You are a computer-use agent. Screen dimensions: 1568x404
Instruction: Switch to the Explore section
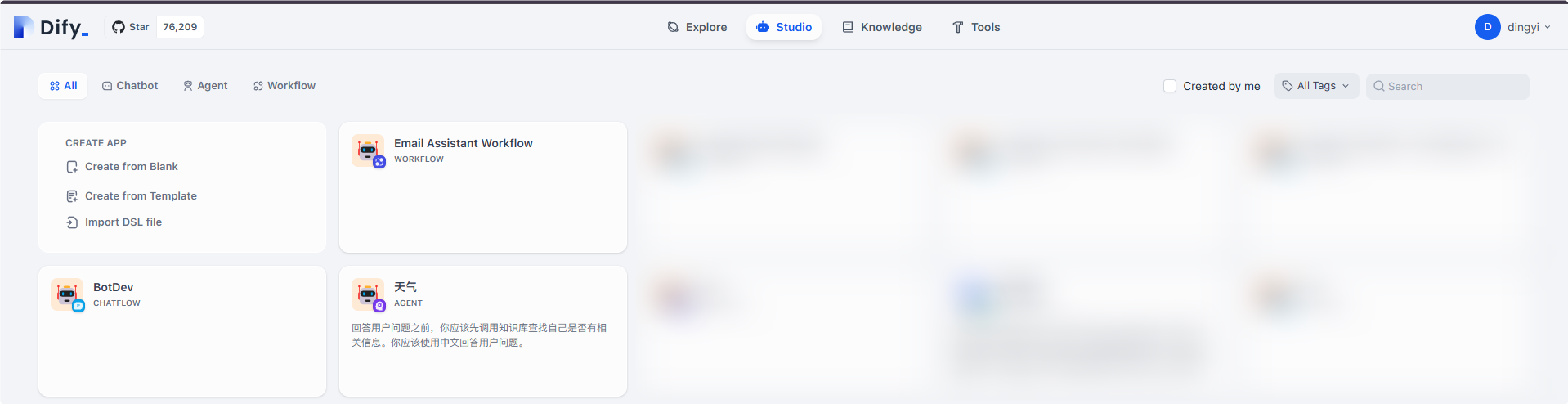click(697, 27)
